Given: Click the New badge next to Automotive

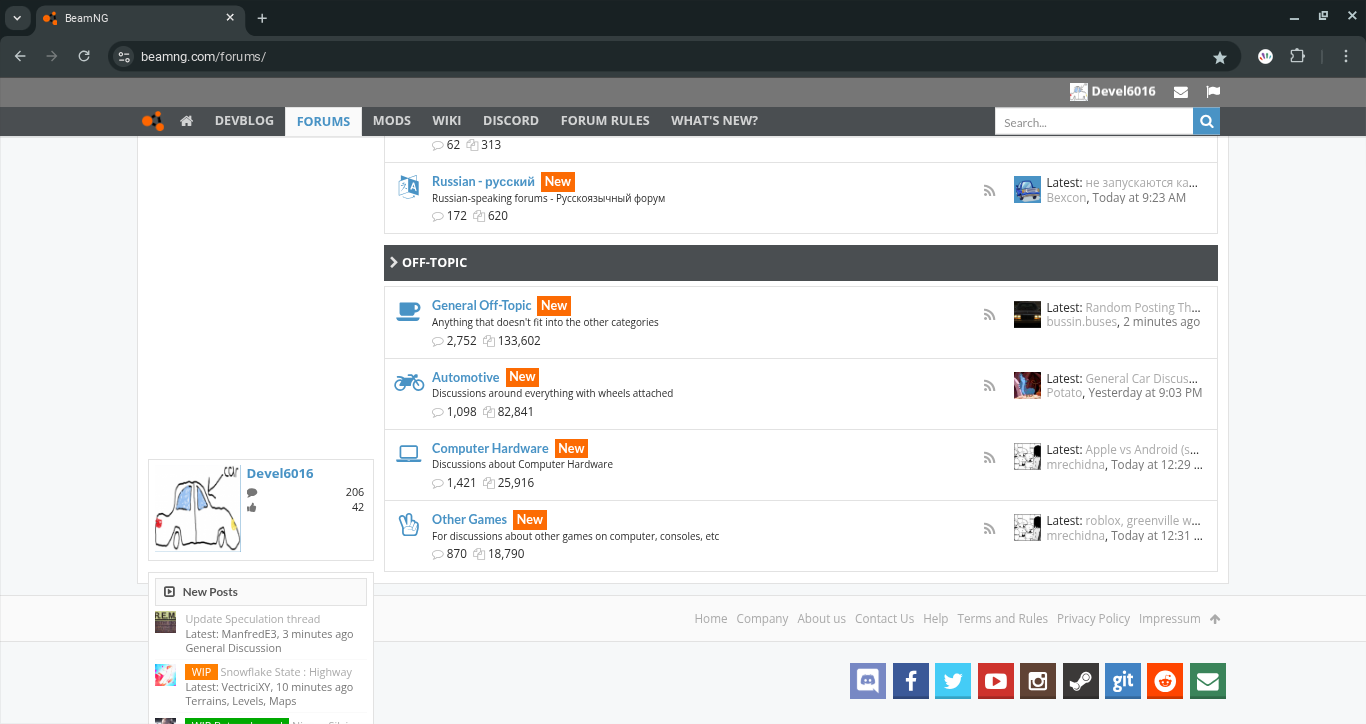Looking at the screenshot, I should (x=522, y=377).
